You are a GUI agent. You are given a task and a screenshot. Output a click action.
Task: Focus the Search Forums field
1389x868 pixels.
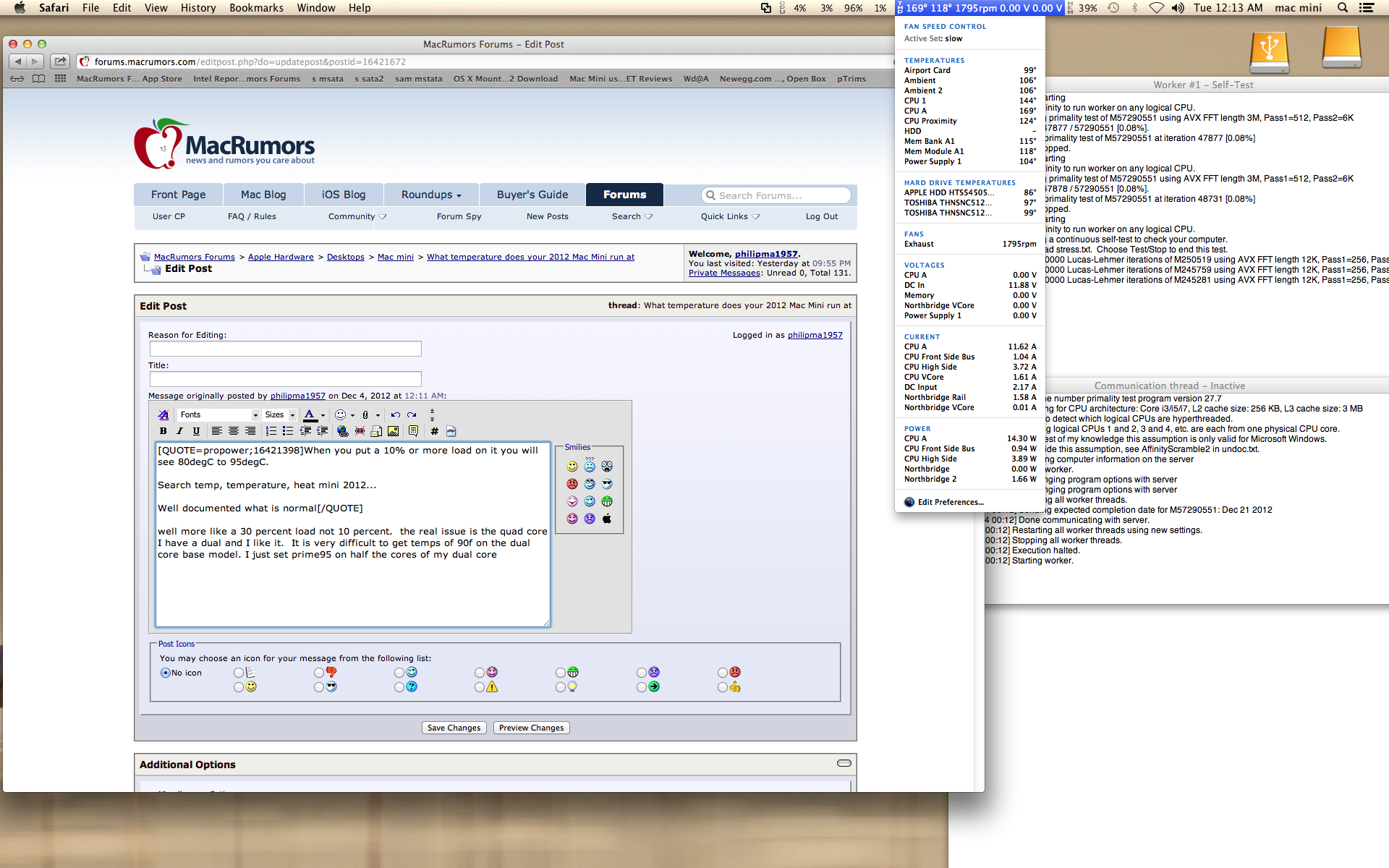(x=776, y=195)
